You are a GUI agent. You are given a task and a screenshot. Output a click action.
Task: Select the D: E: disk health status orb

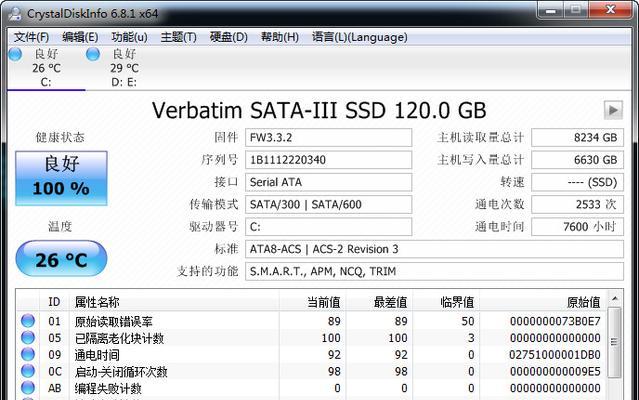[93, 54]
